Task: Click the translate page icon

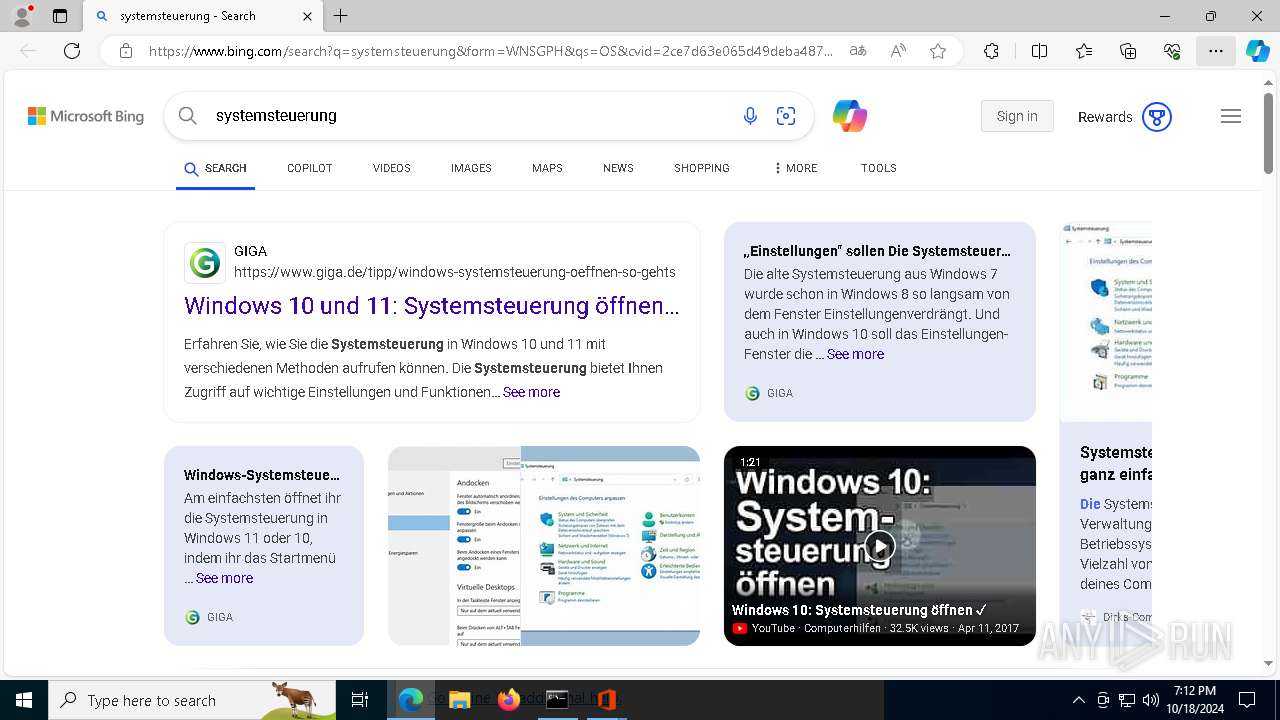Action: [x=858, y=51]
